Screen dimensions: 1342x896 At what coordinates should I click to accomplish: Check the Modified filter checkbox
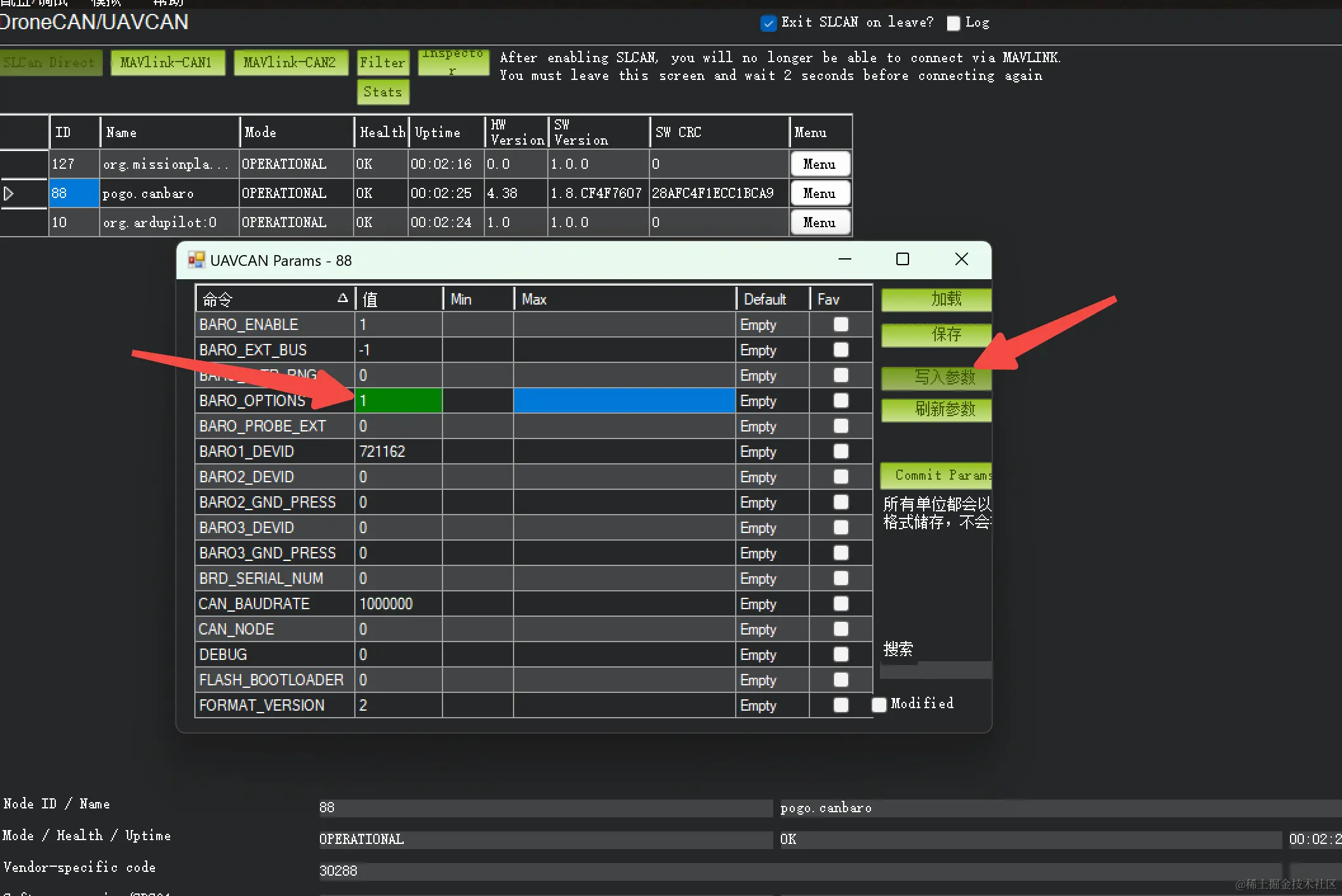click(x=879, y=704)
